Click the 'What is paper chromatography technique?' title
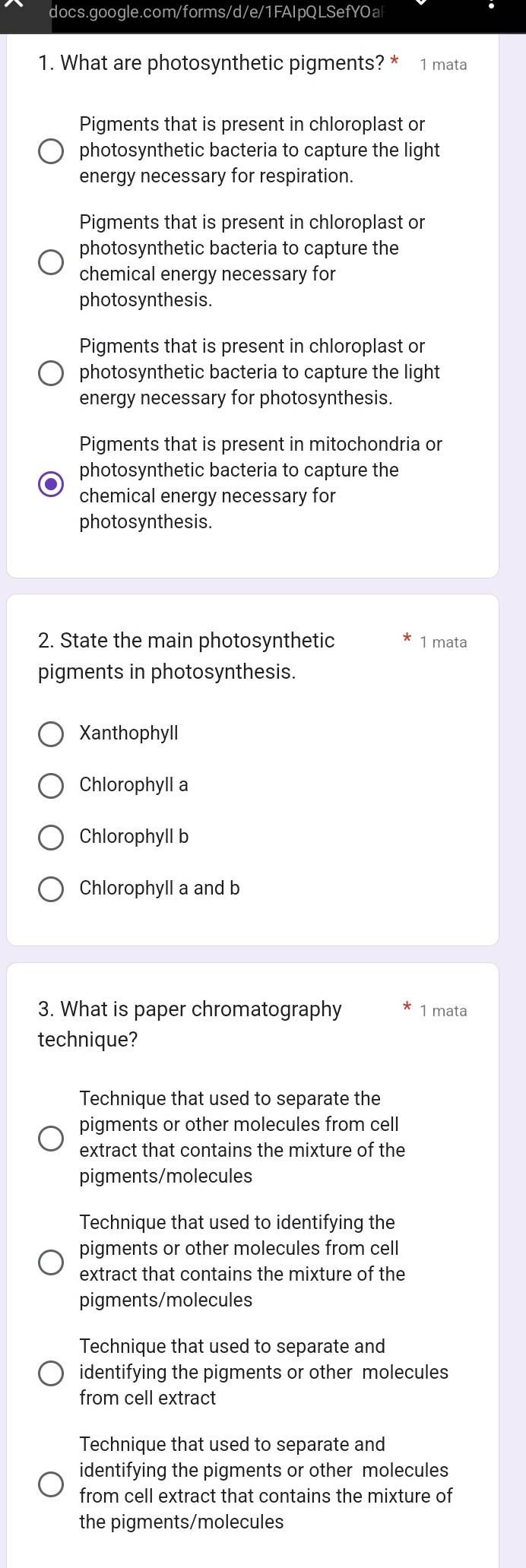The width and height of the screenshot is (526, 1568). [x=190, y=1024]
